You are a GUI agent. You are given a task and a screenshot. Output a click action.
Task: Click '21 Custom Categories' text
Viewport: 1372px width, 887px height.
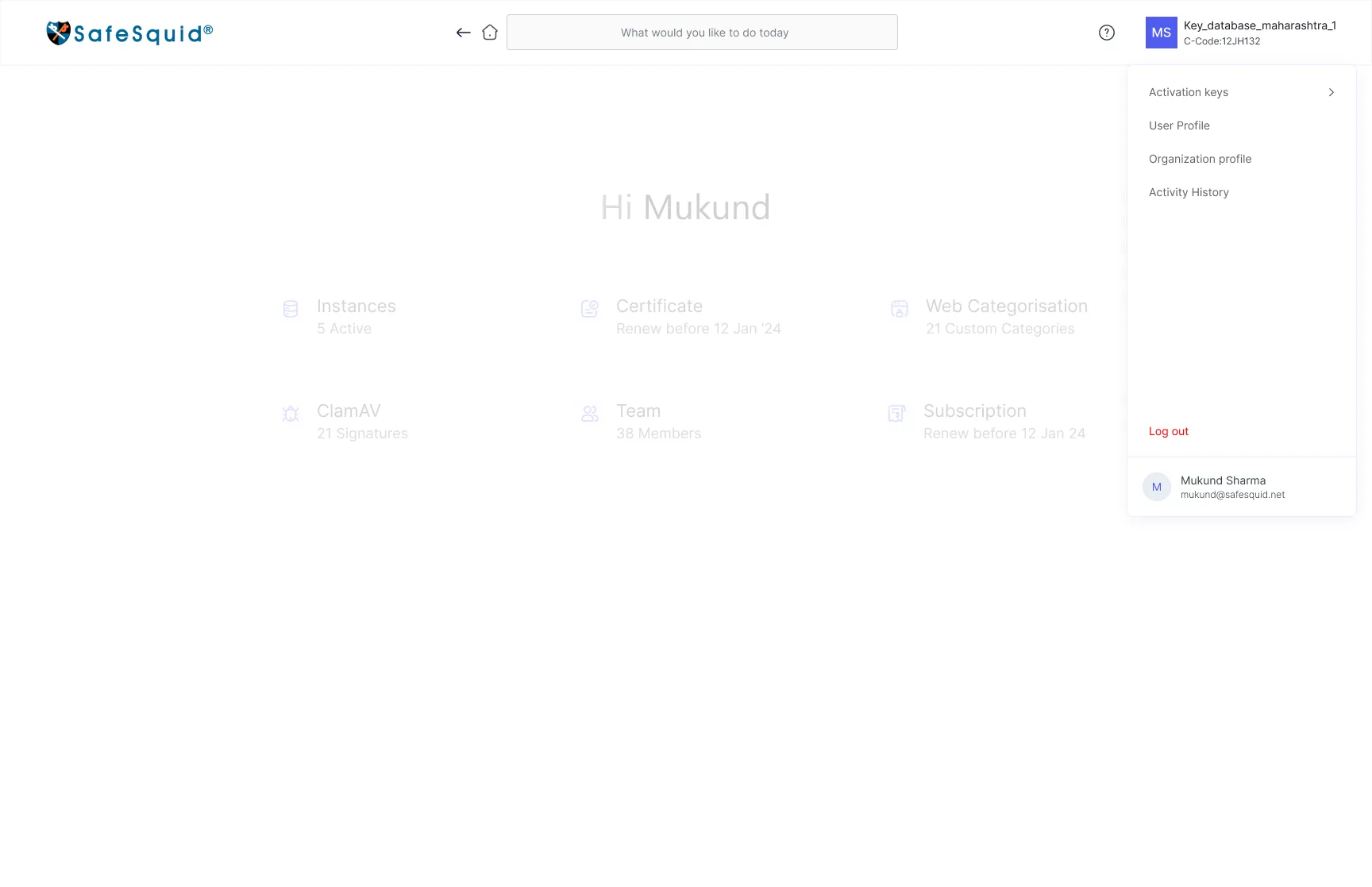pos(1000,329)
